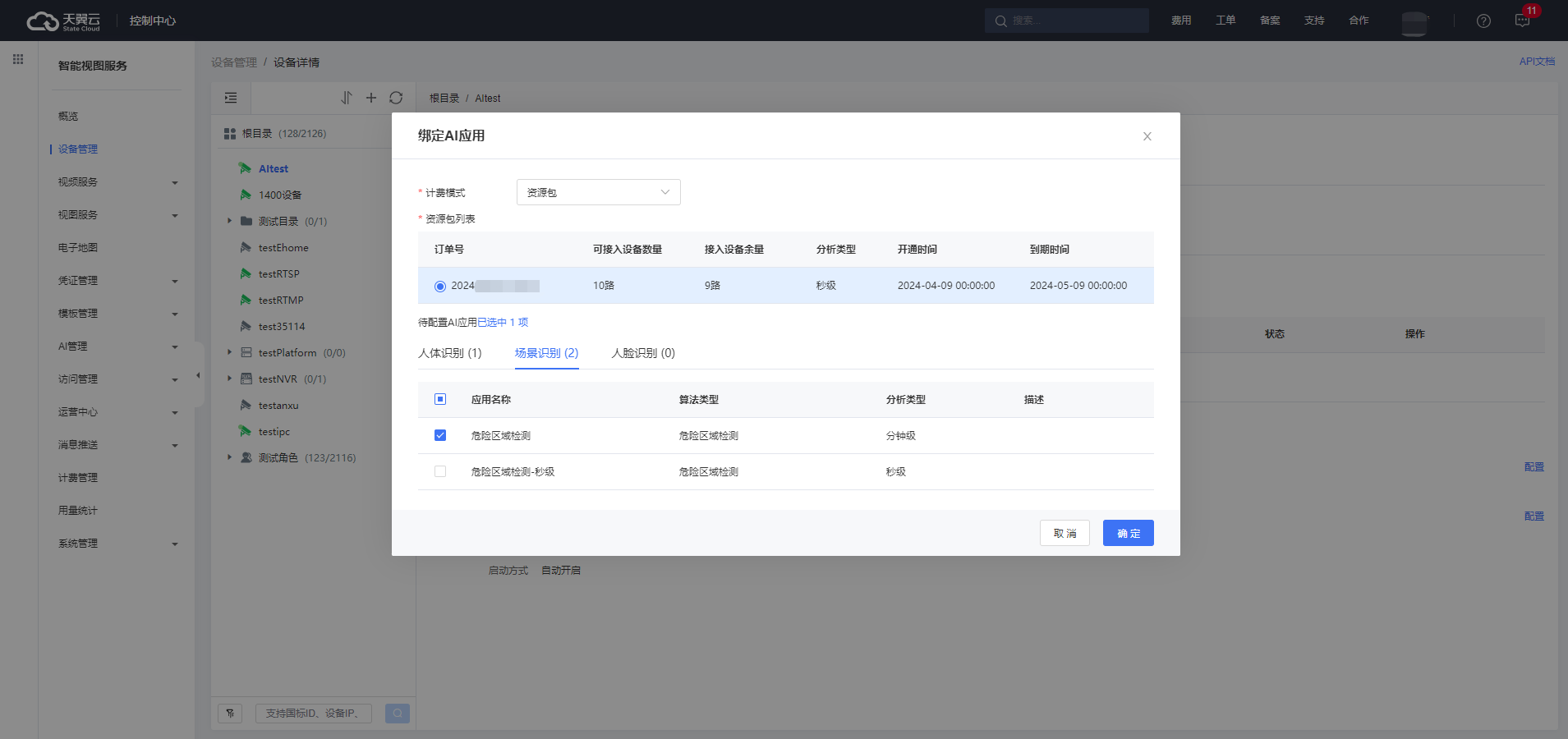Click the filter icon below the tree
The image size is (1568, 739).
tap(230, 714)
